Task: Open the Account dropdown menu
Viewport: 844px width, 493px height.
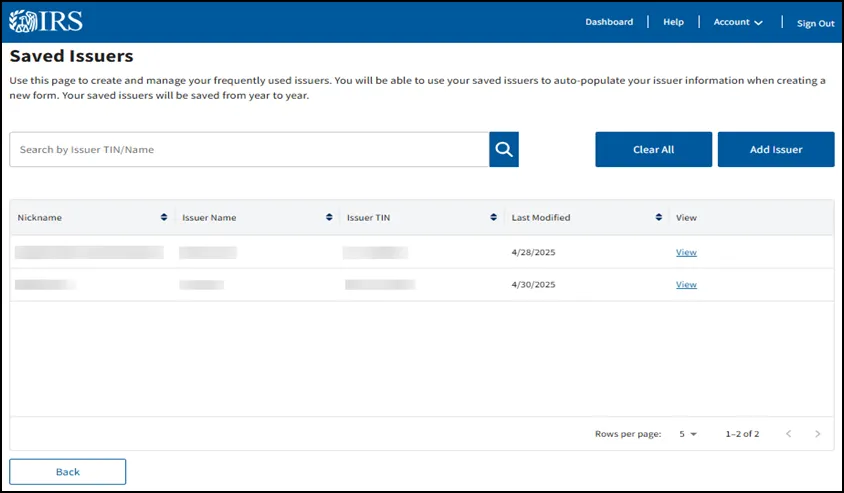Action: [738, 22]
